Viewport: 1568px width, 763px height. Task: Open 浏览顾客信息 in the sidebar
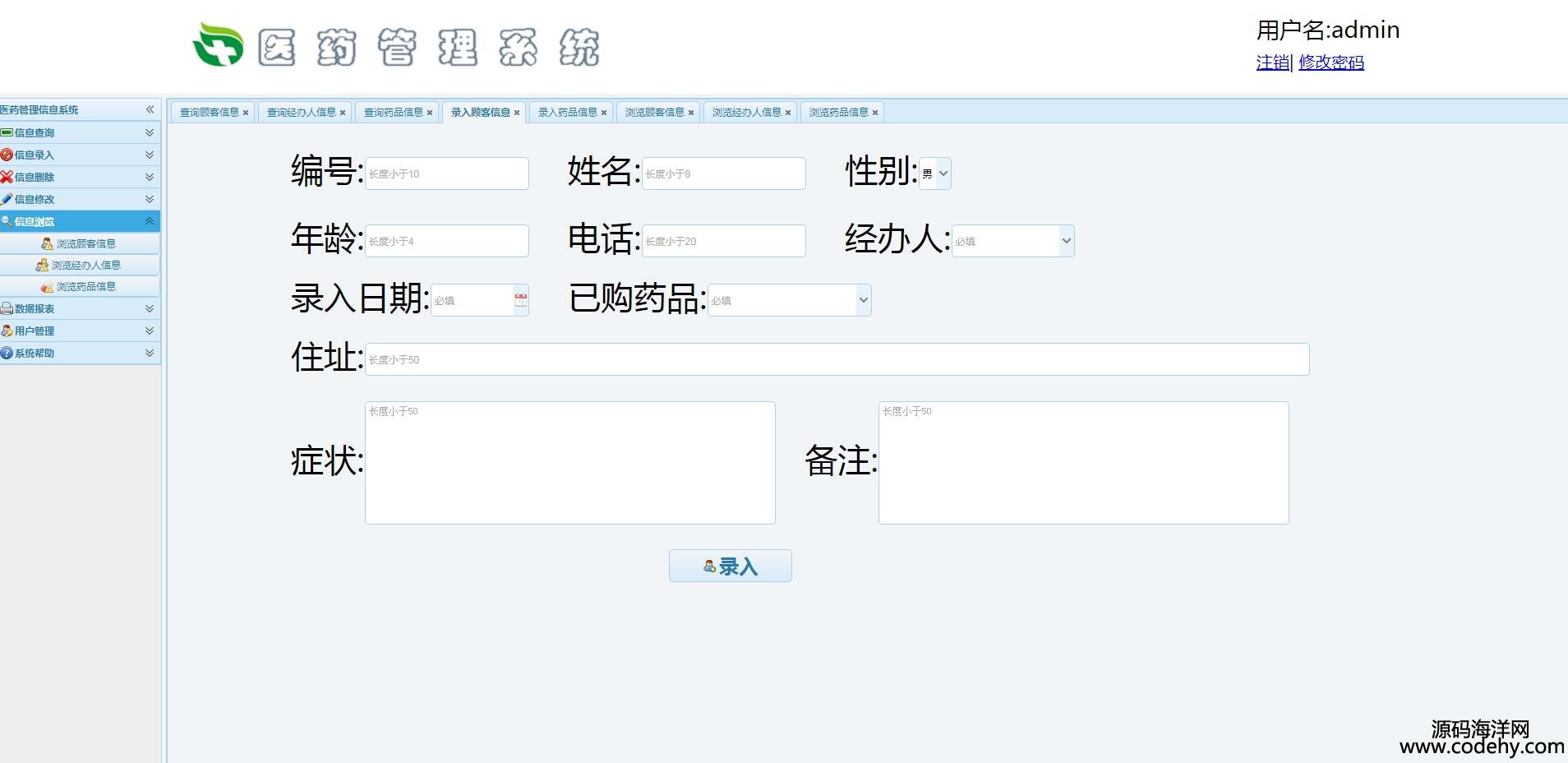tap(85, 243)
